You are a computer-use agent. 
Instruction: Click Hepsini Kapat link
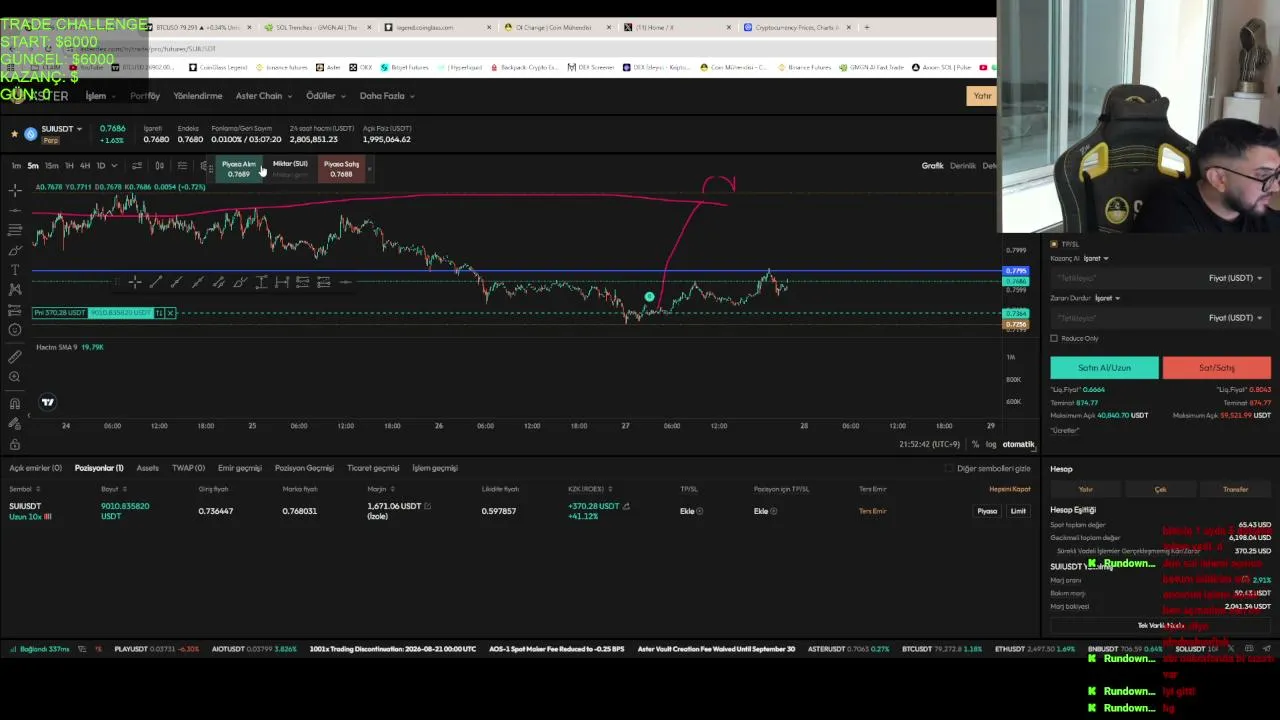[1009, 489]
